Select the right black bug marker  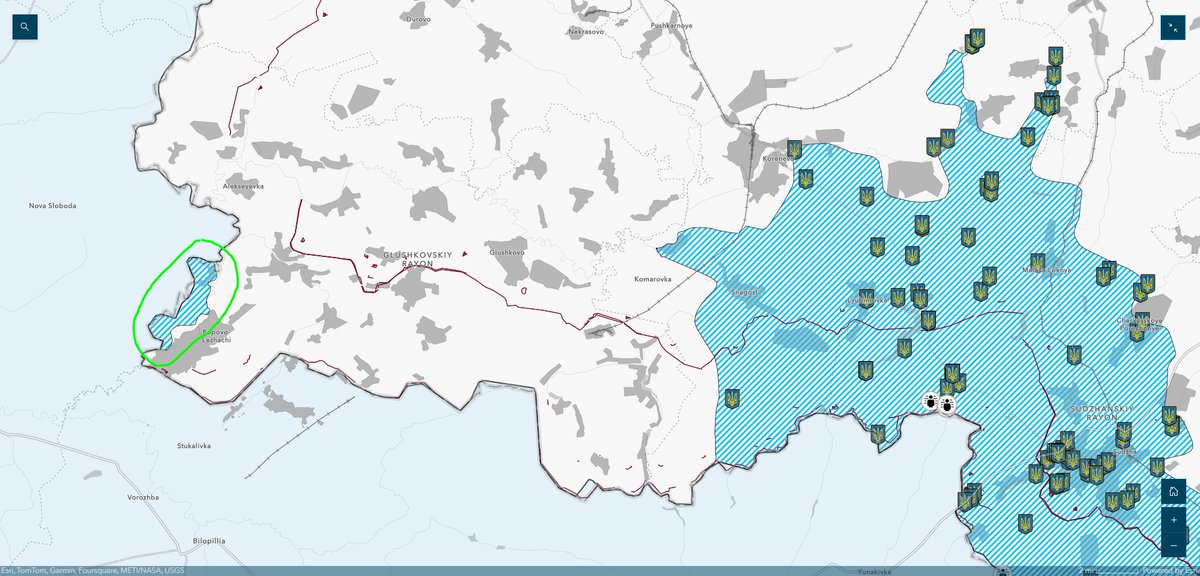coord(947,404)
